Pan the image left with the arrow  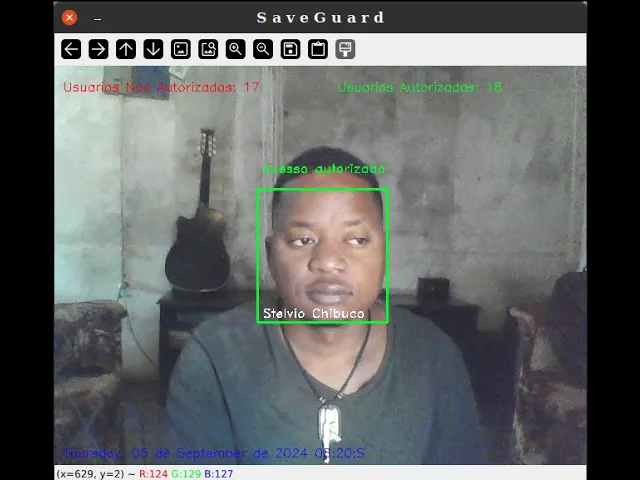point(71,49)
